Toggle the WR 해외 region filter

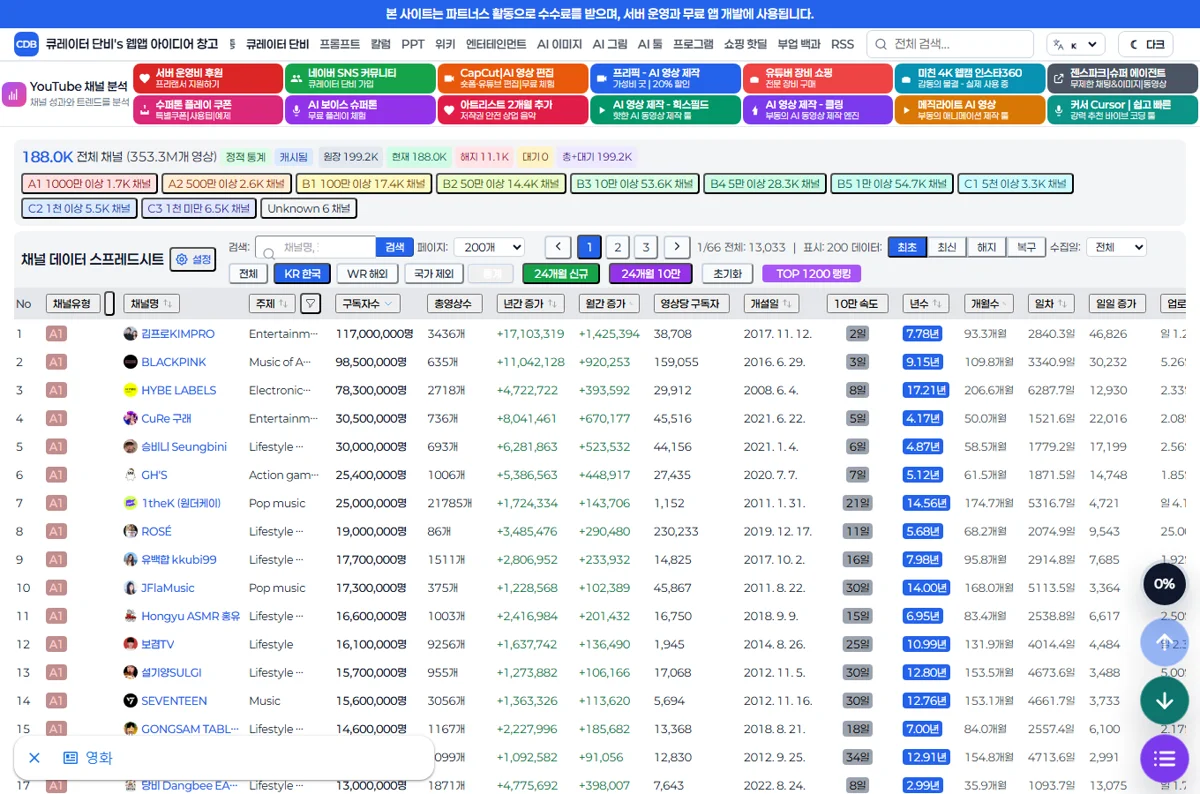coord(367,273)
